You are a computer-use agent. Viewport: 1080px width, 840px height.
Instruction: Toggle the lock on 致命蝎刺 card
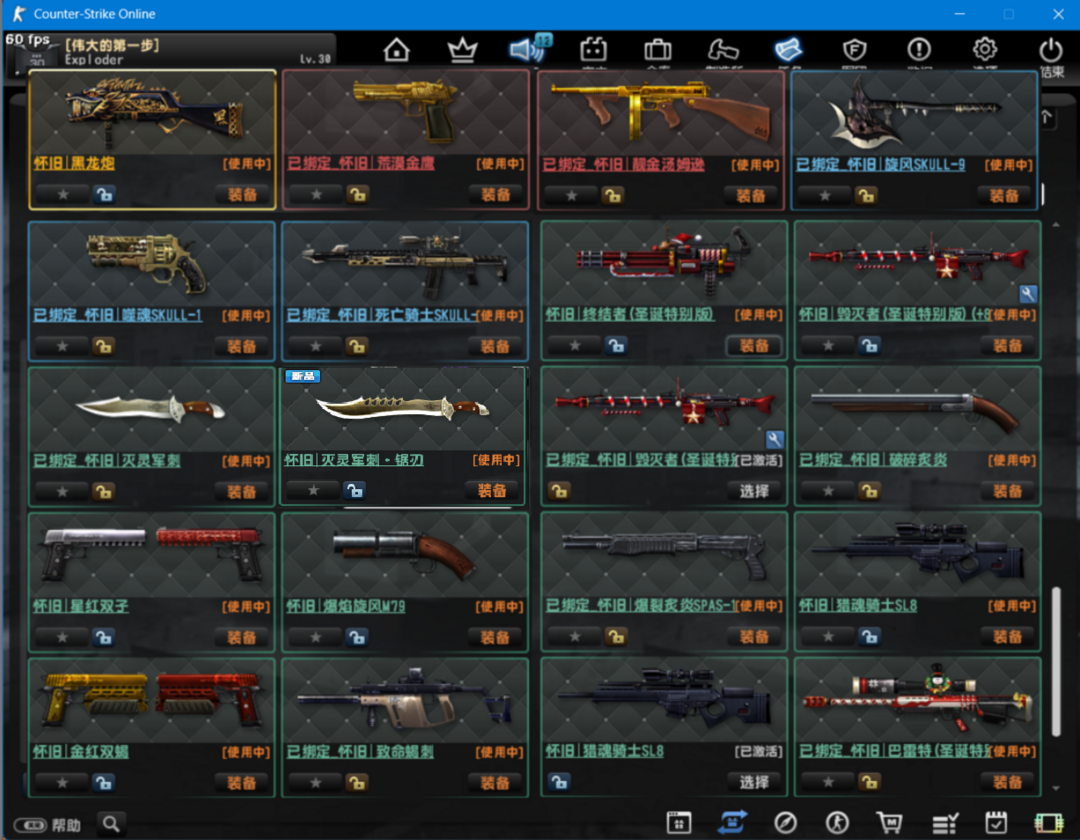[357, 783]
